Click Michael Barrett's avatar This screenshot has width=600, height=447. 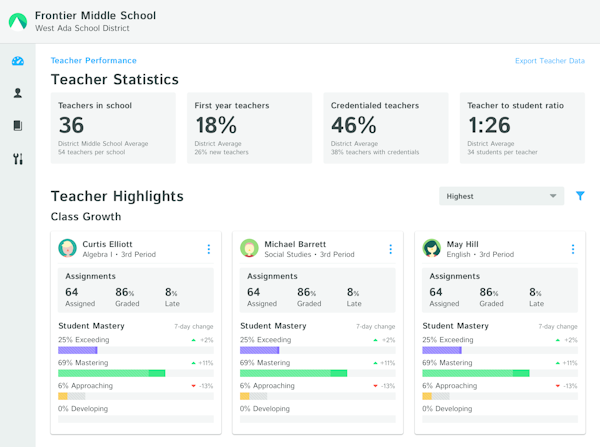[x=250, y=249]
